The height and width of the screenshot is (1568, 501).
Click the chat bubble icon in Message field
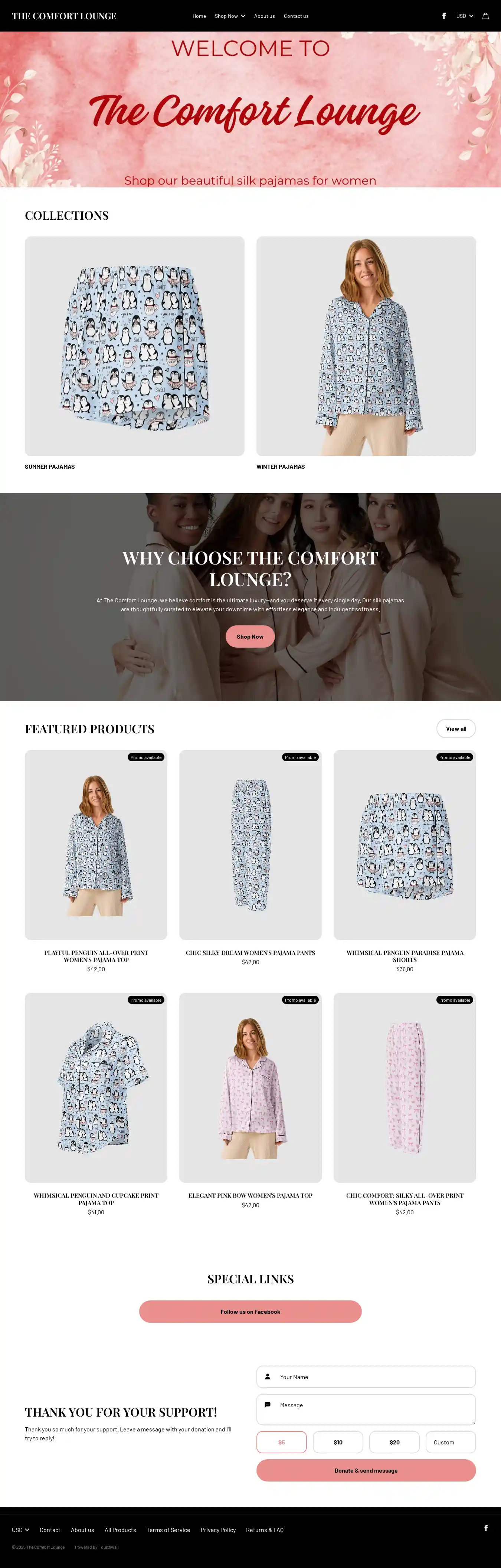(267, 1404)
